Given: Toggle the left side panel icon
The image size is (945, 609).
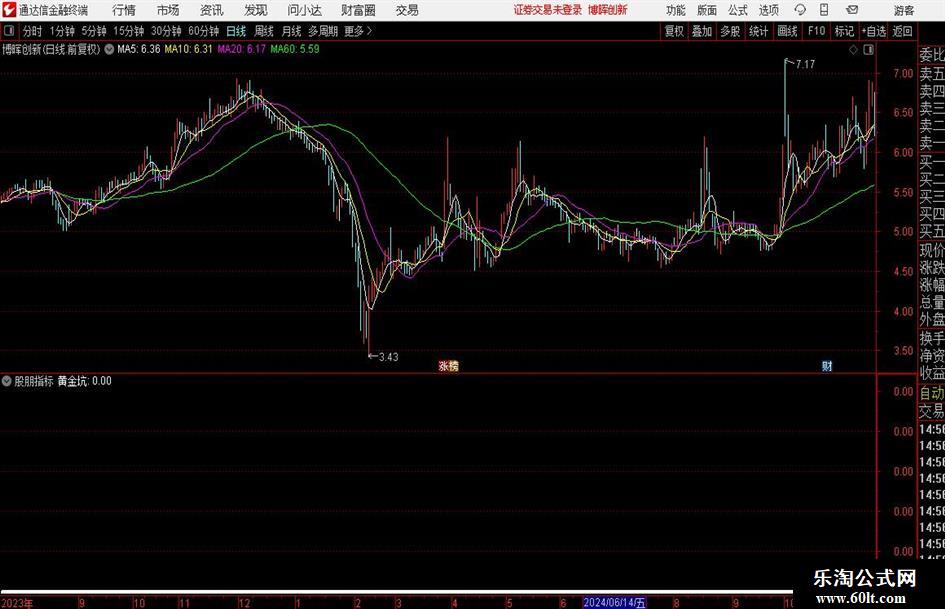Looking at the screenshot, I should [x=9, y=31].
